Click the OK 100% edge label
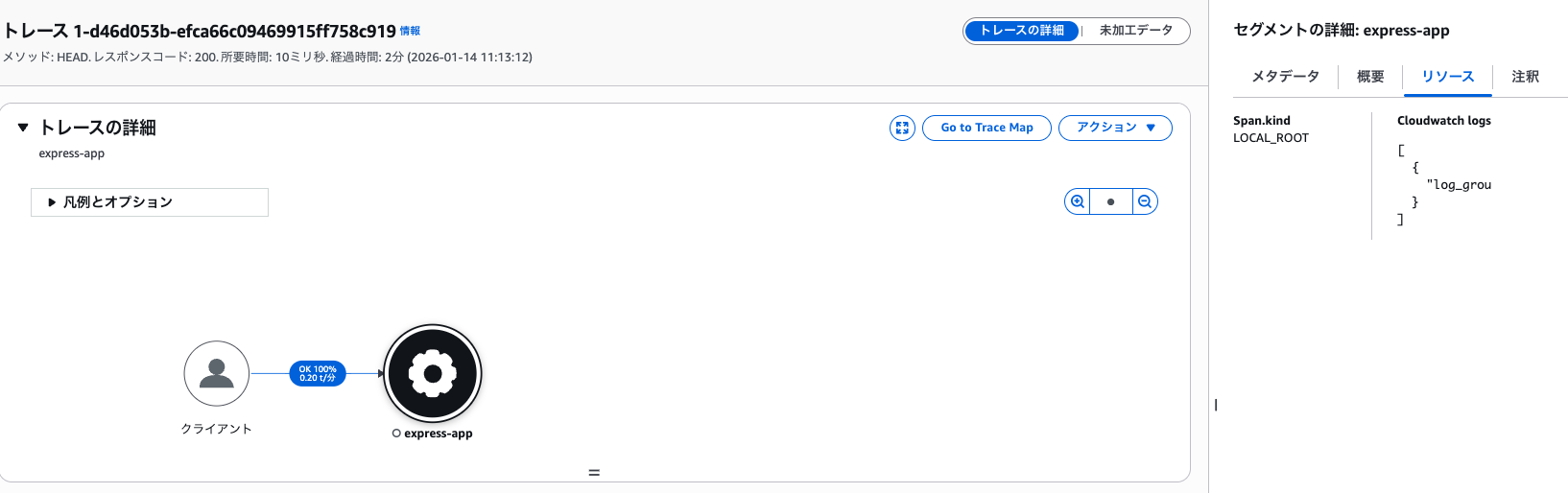The width and height of the screenshot is (1568, 493). point(318,373)
